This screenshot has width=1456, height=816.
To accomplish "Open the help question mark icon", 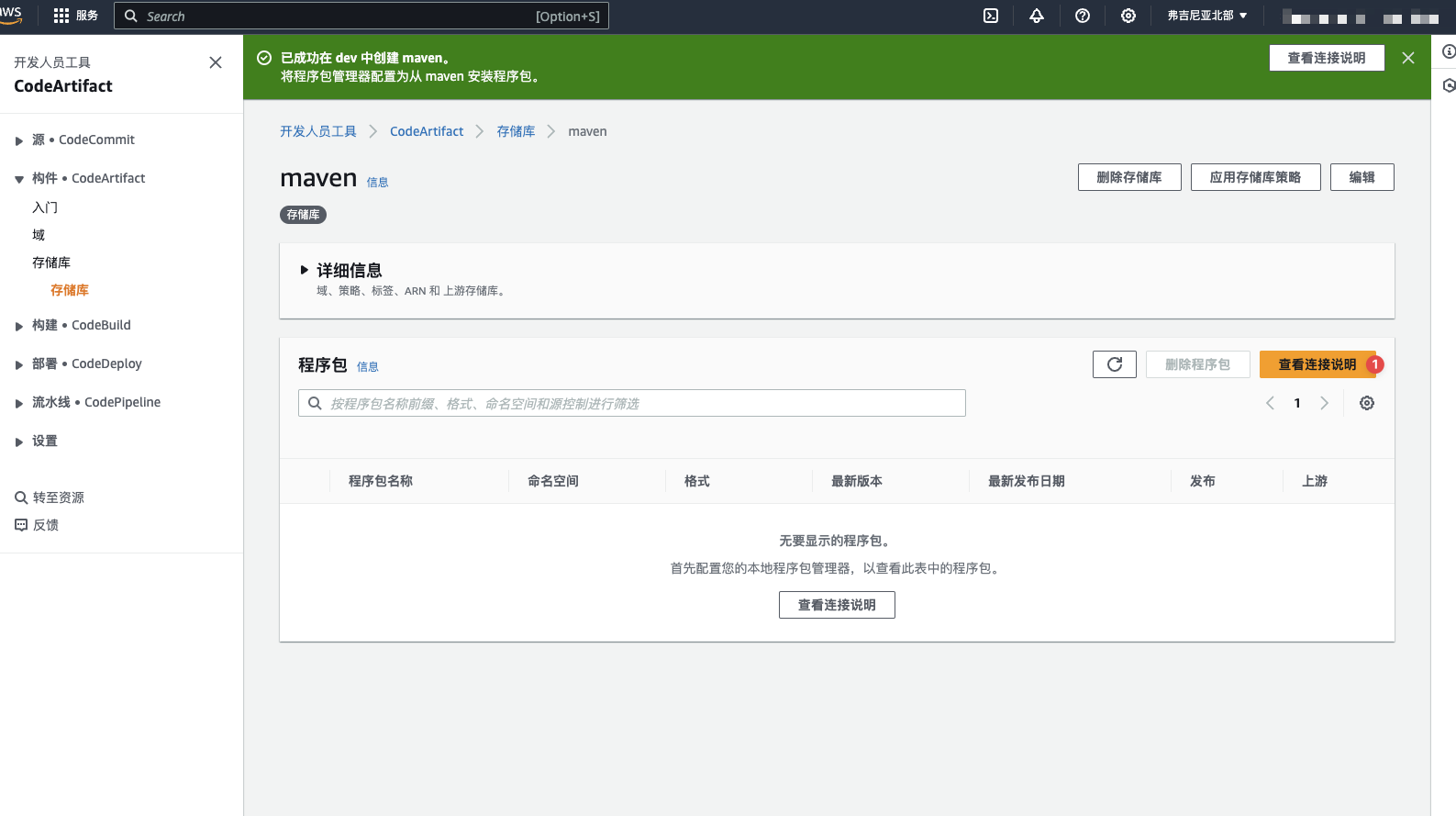I will (1083, 16).
